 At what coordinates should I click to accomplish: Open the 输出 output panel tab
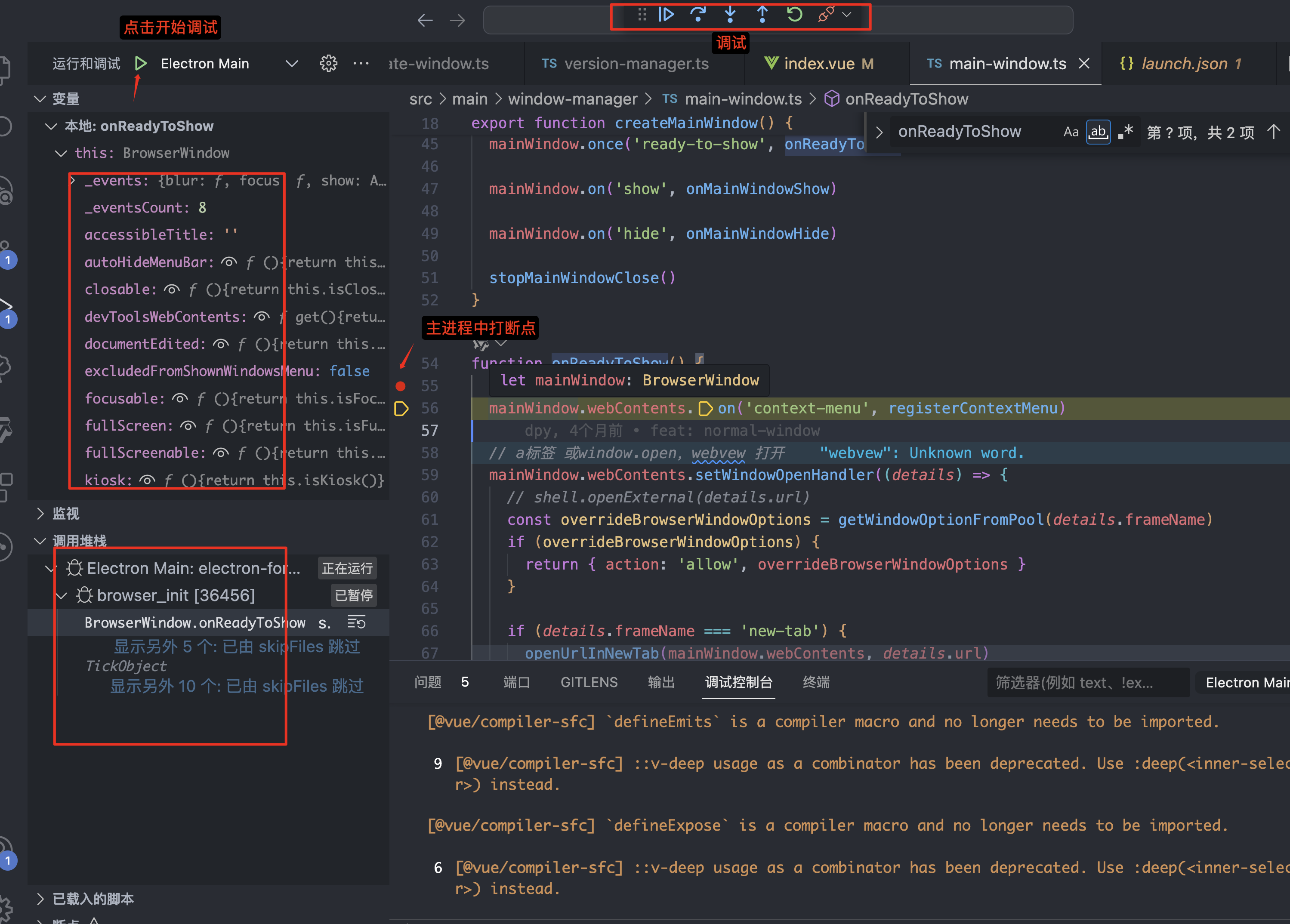pos(661,682)
